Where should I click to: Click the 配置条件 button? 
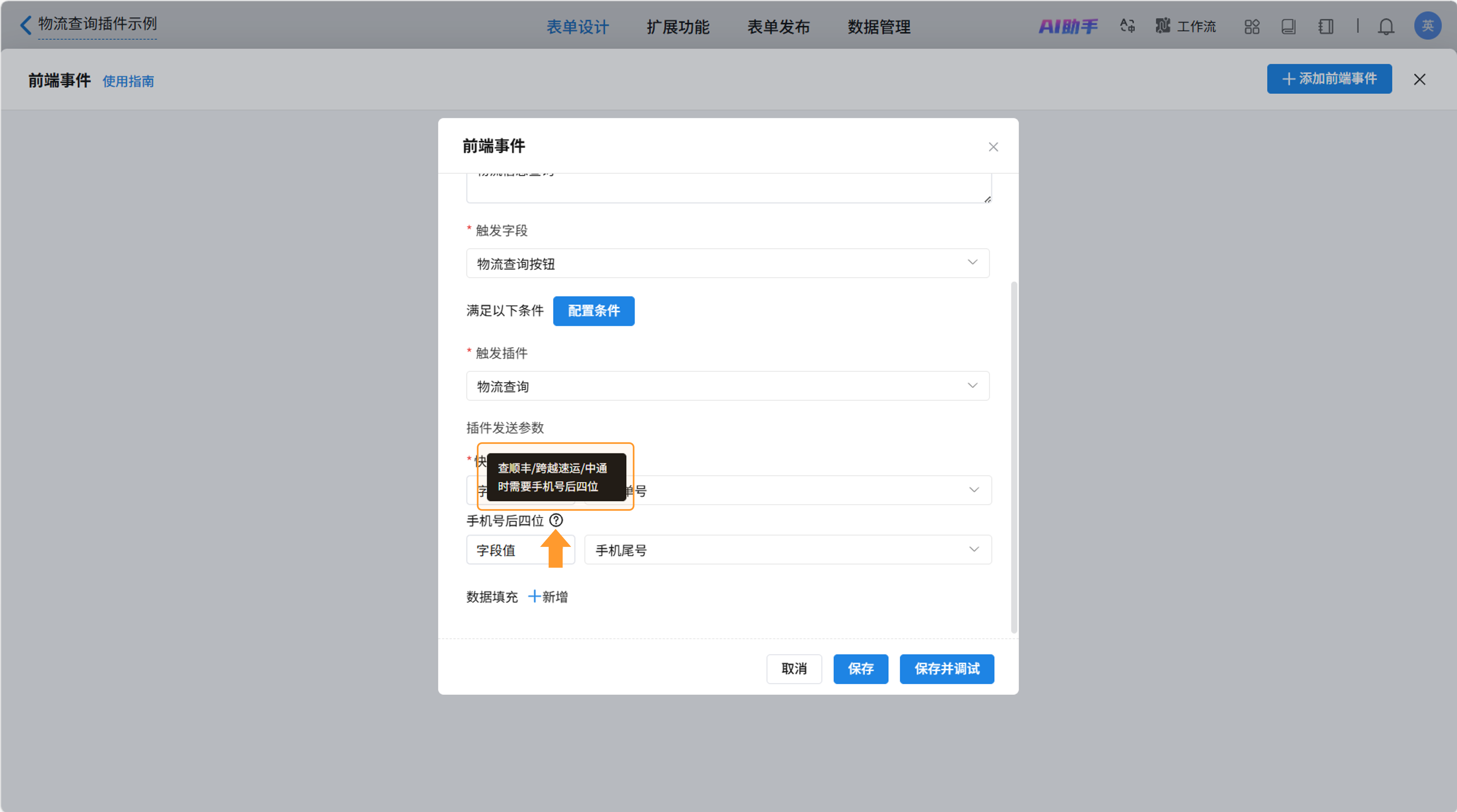tap(593, 310)
